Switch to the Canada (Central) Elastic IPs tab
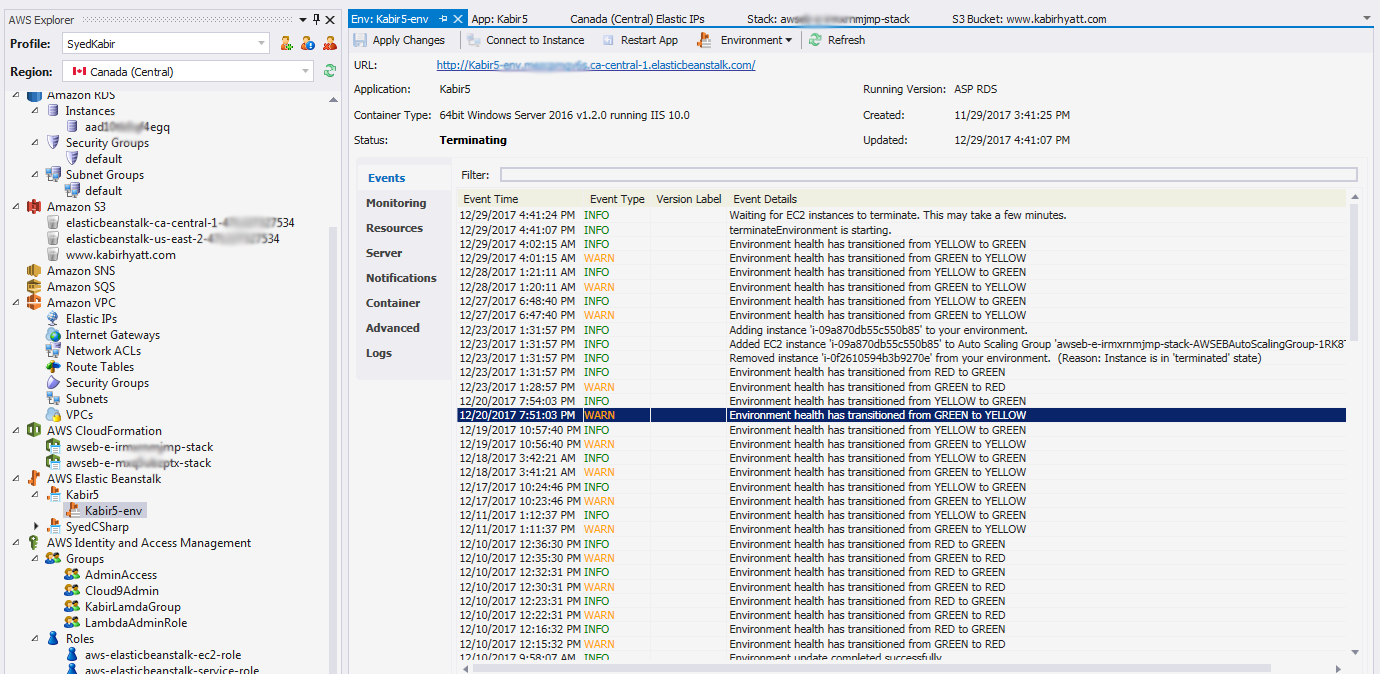 637,19
